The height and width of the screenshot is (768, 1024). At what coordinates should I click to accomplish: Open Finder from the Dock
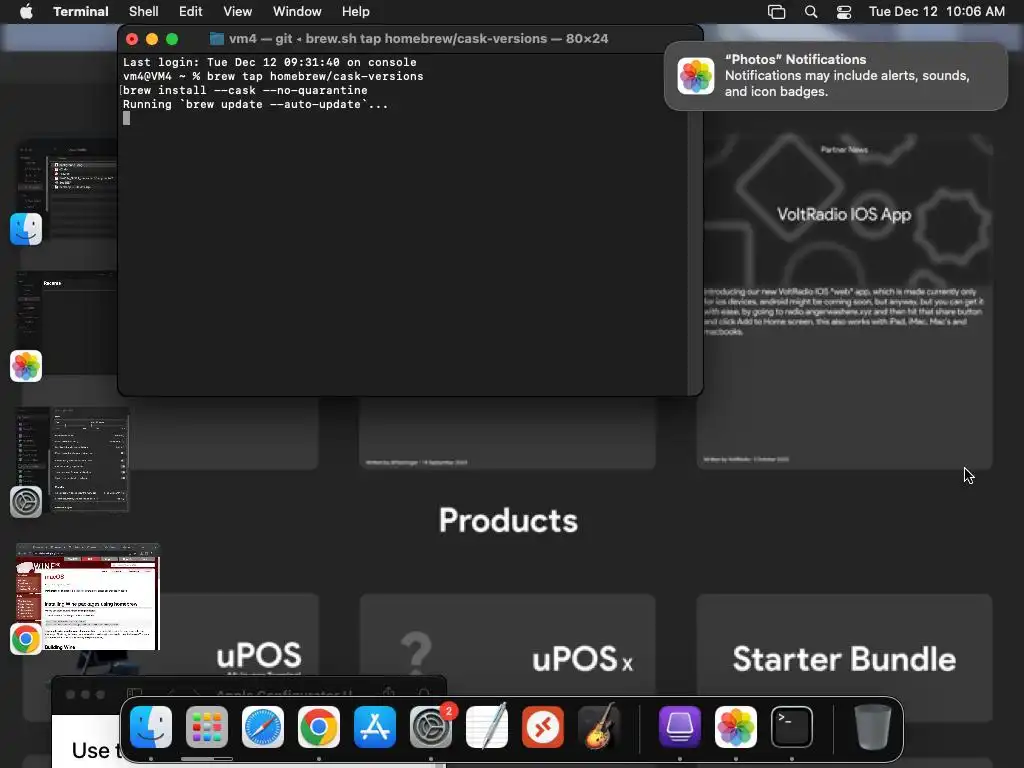point(151,727)
